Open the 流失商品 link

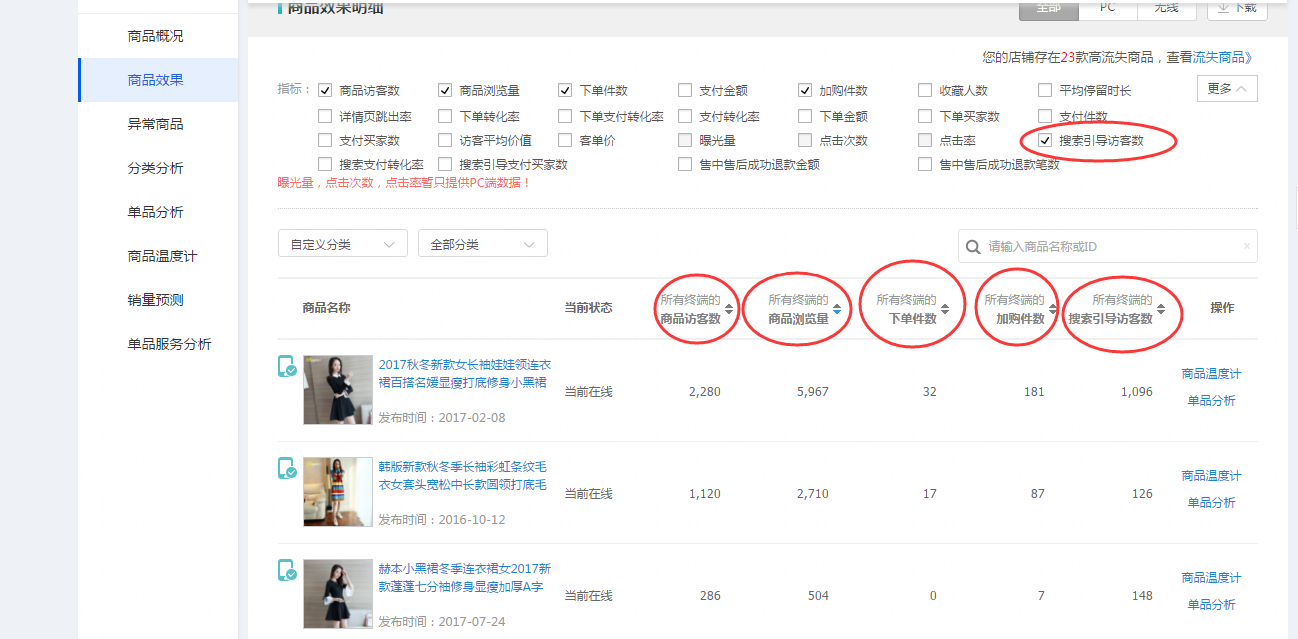coord(1222,58)
